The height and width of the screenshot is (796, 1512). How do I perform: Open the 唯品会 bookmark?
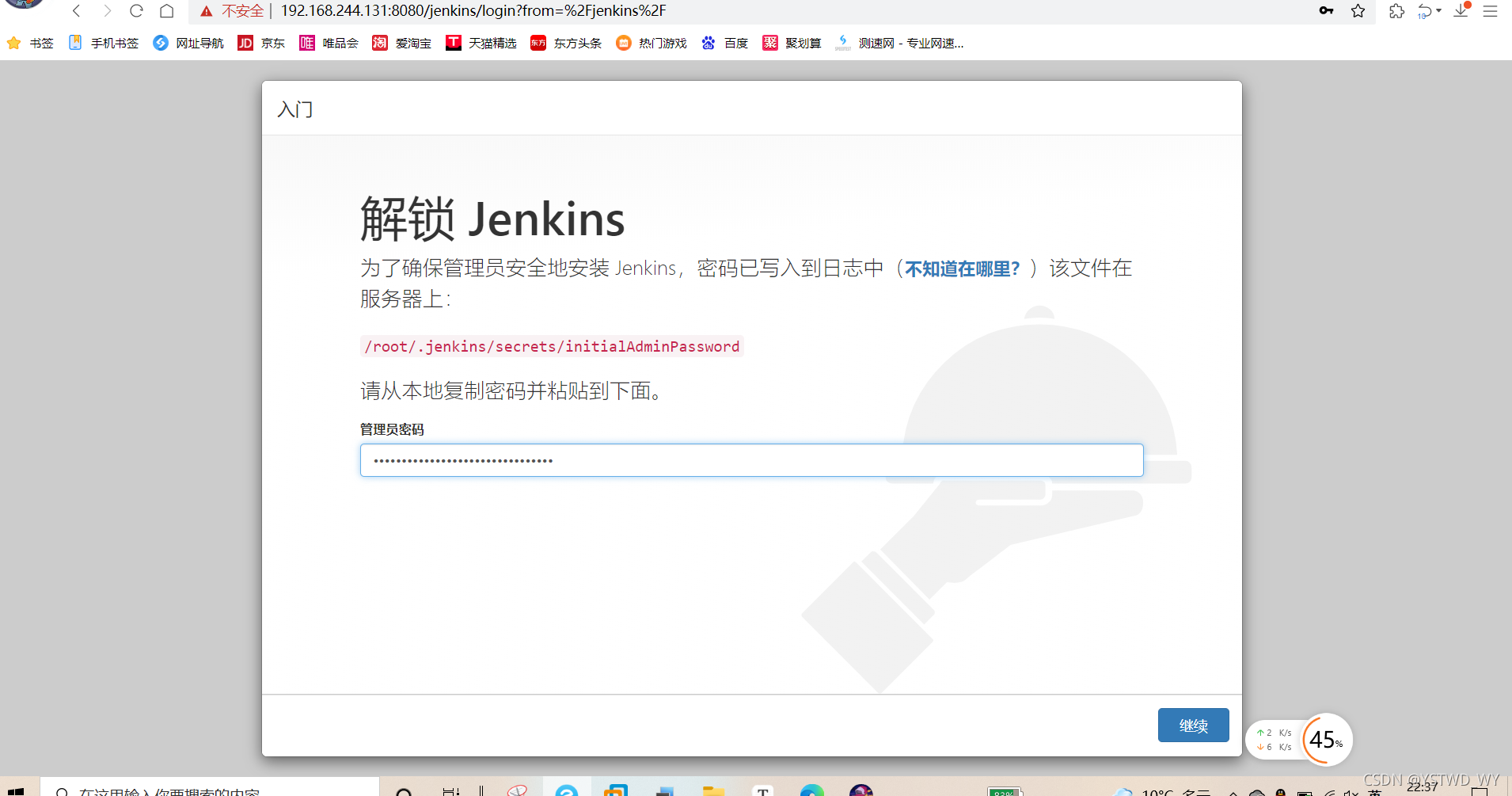329,43
